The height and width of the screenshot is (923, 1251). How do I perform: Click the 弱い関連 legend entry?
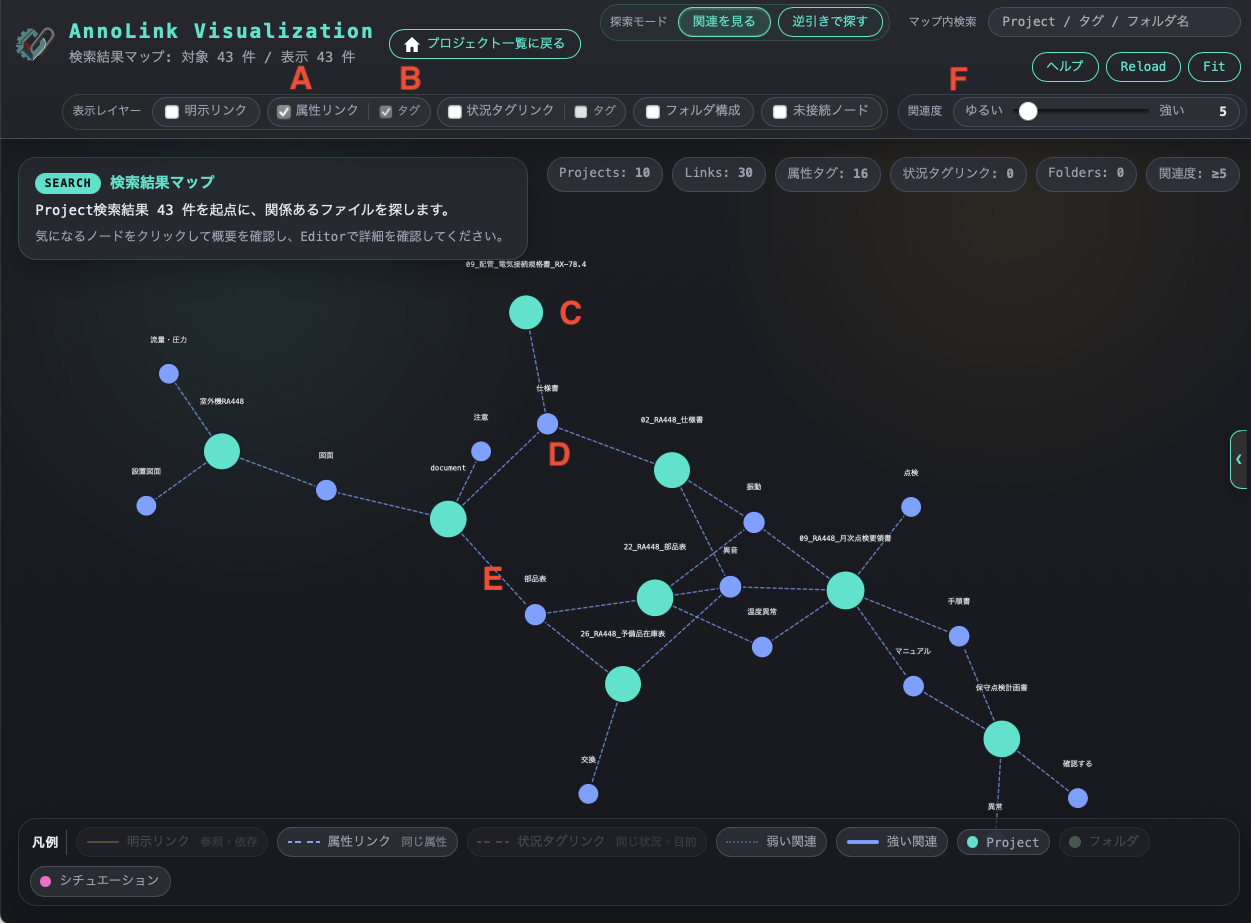771,842
